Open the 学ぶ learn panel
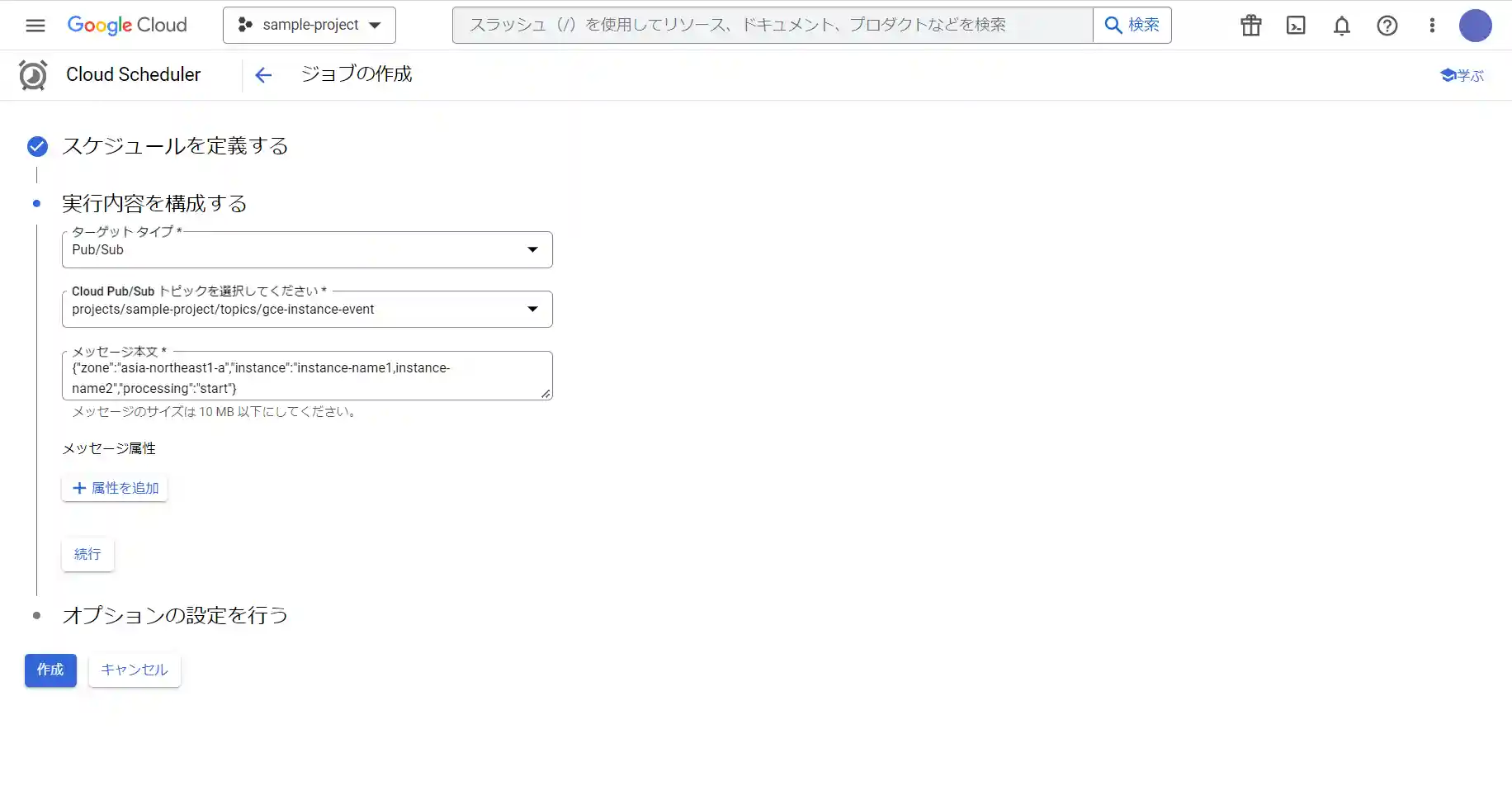 click(1462, 75)
